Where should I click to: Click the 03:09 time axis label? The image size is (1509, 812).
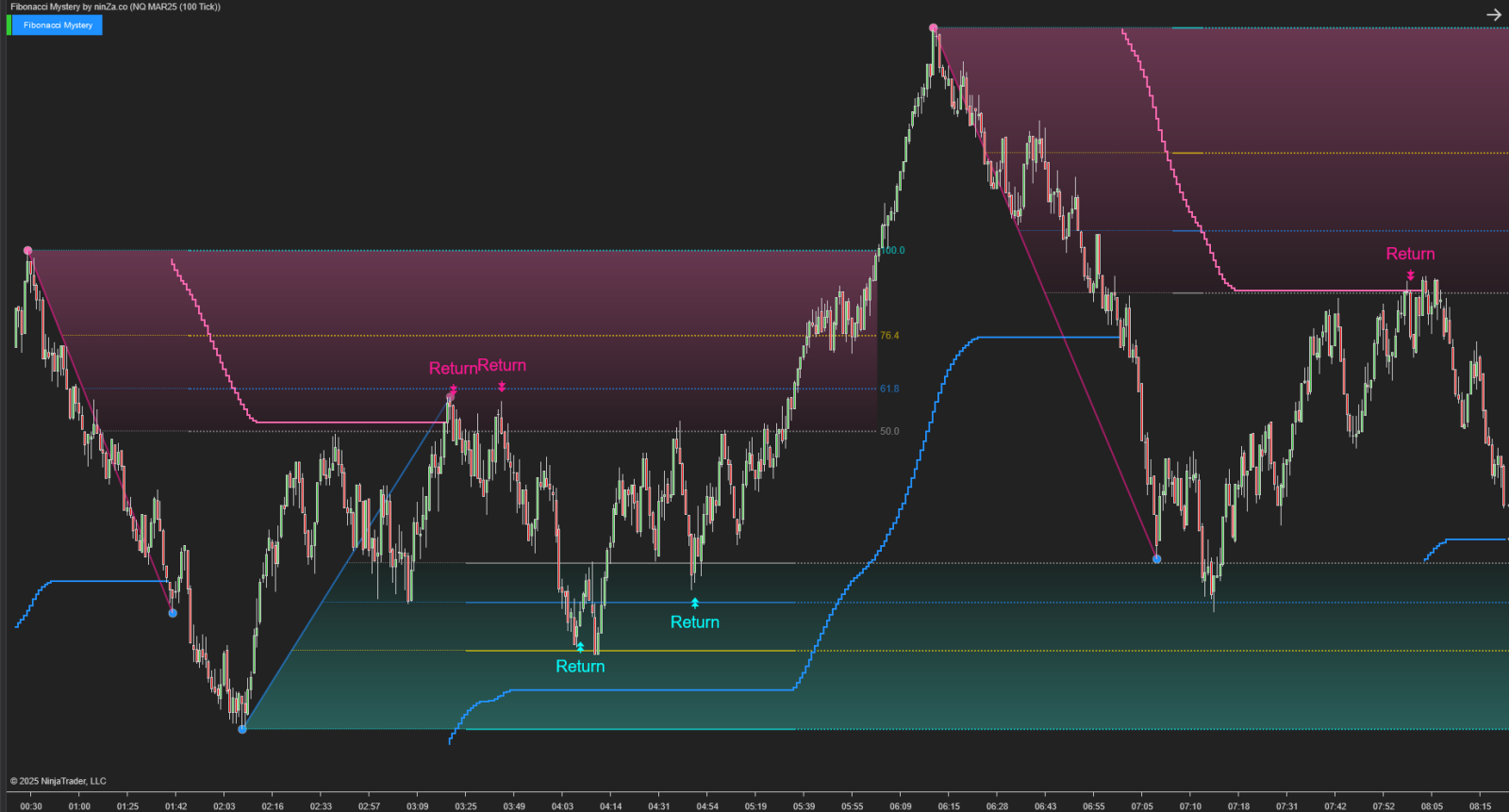pos(417,806)
